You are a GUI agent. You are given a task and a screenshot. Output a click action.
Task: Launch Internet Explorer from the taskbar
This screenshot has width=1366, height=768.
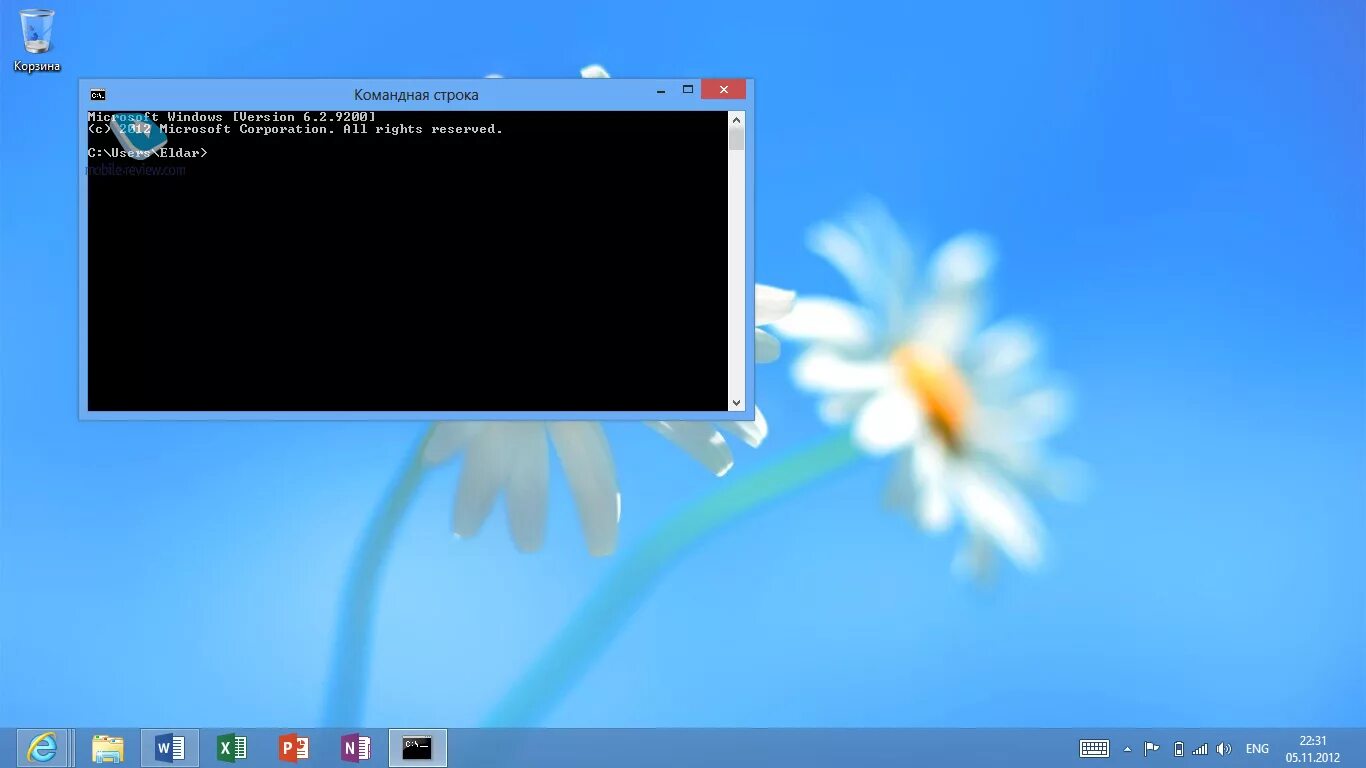click(x=40, y=747)
